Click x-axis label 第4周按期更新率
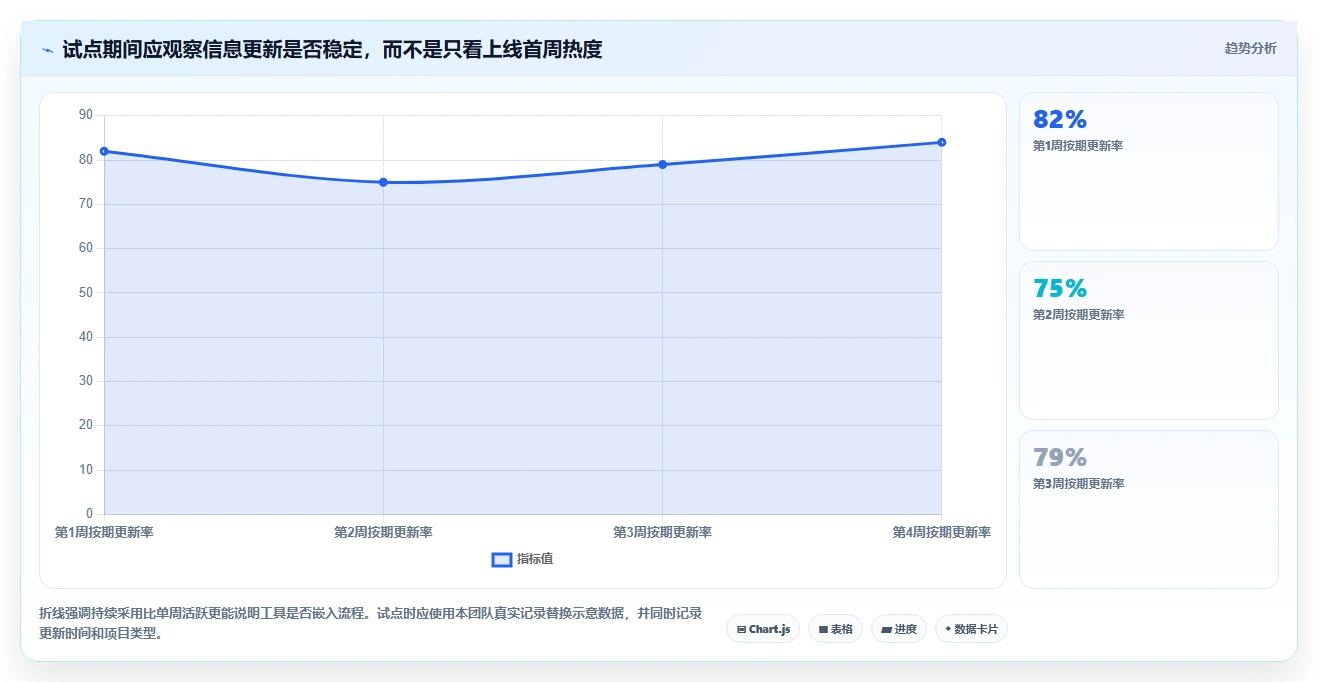This screenshot has height=682, width=1318. [941, 533]
